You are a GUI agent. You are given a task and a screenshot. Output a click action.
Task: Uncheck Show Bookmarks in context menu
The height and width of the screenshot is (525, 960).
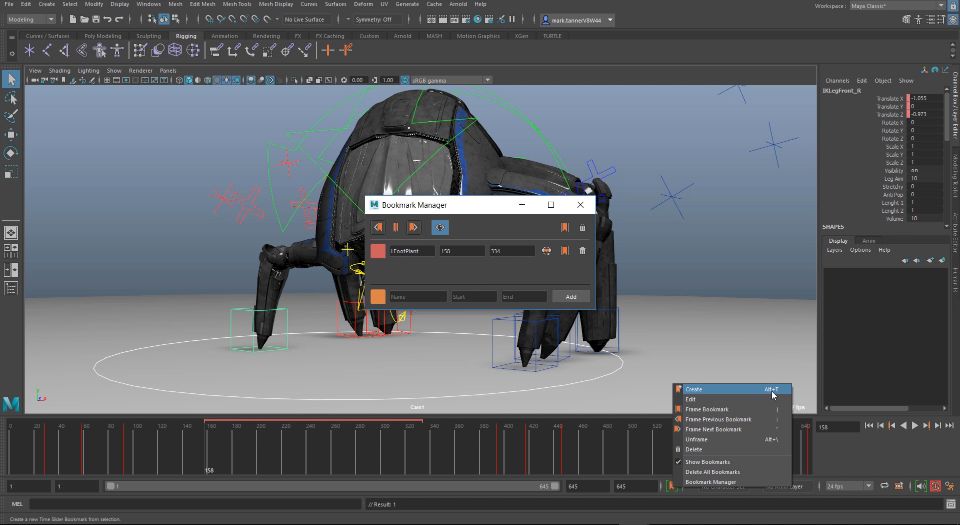pyautogui.click(x=707, y=462)
